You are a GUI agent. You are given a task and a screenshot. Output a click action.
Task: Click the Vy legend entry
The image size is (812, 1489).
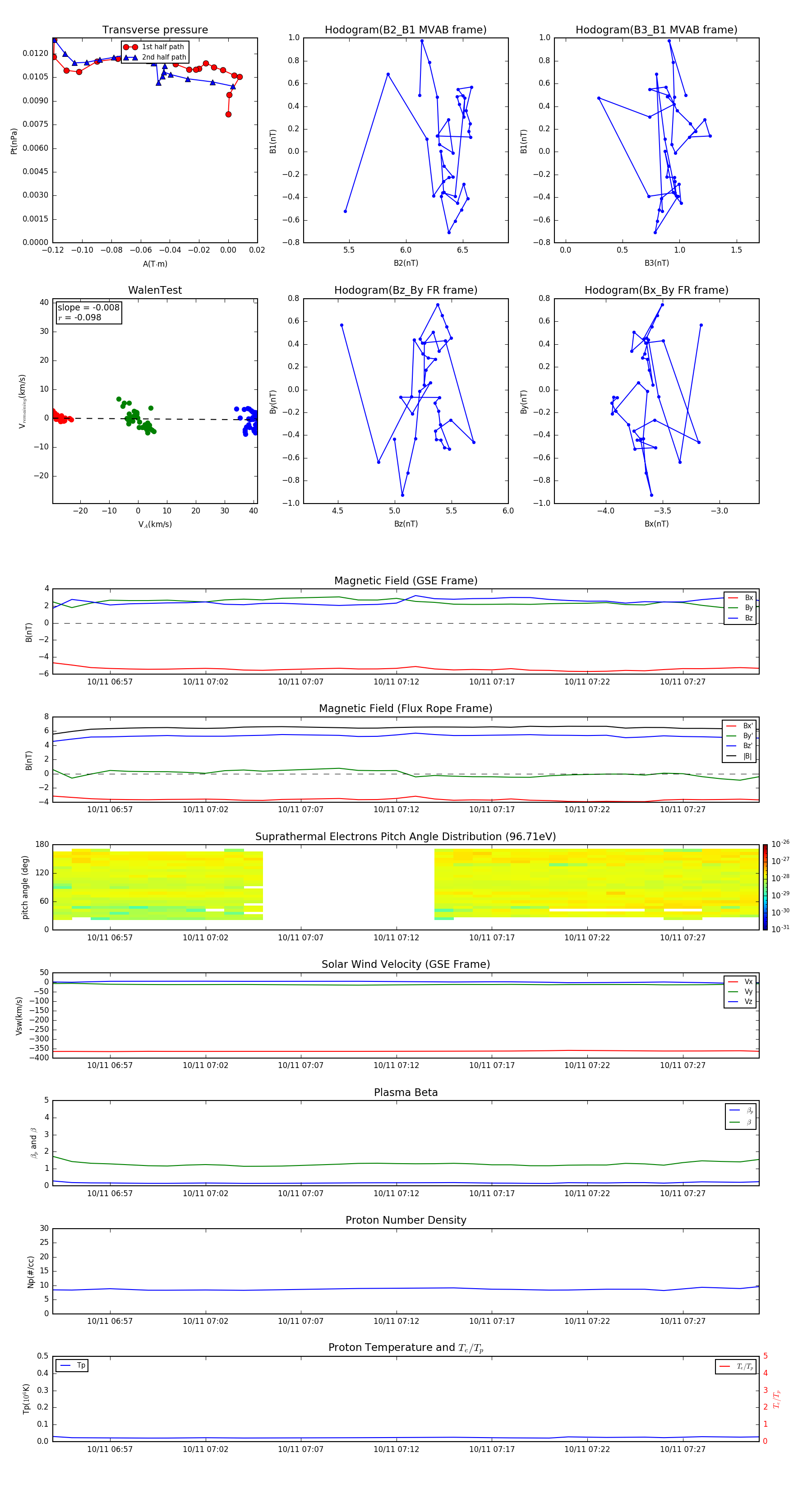point(740,992)
